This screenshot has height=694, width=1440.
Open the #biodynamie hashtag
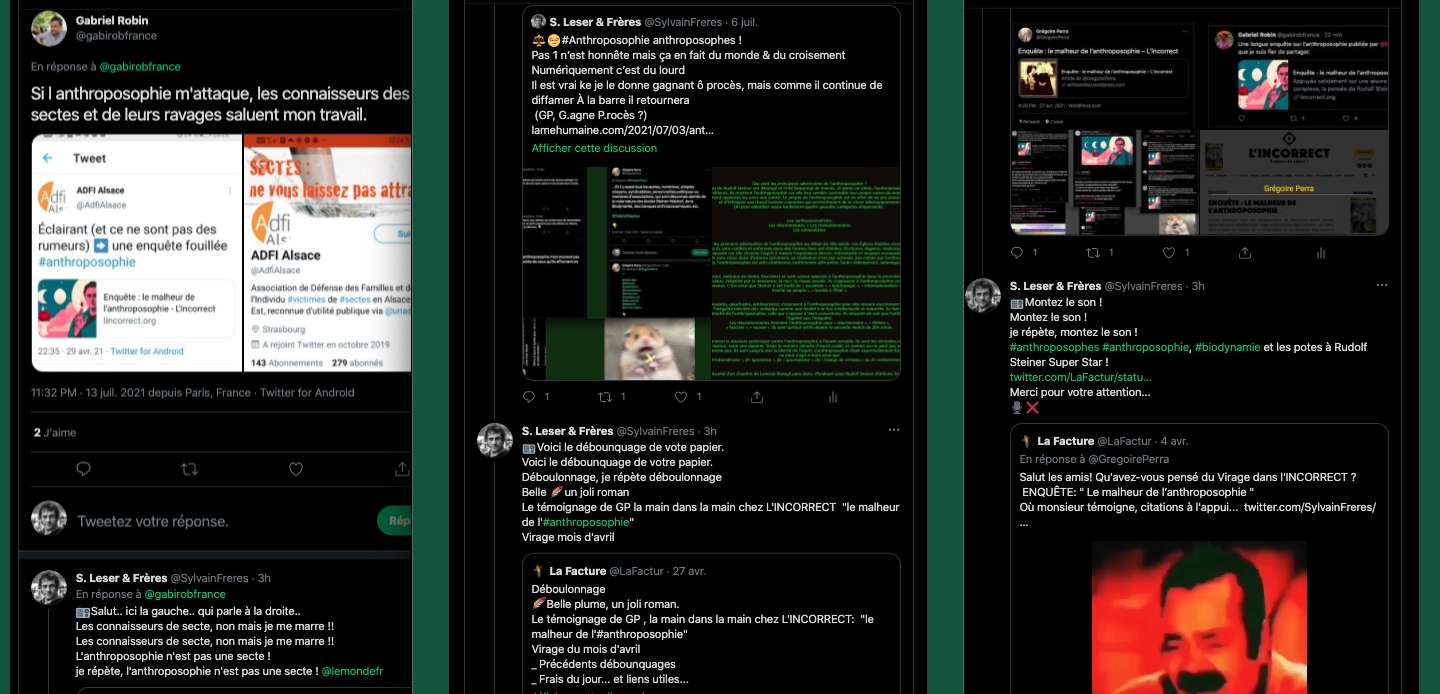(x=1227, y=347)
